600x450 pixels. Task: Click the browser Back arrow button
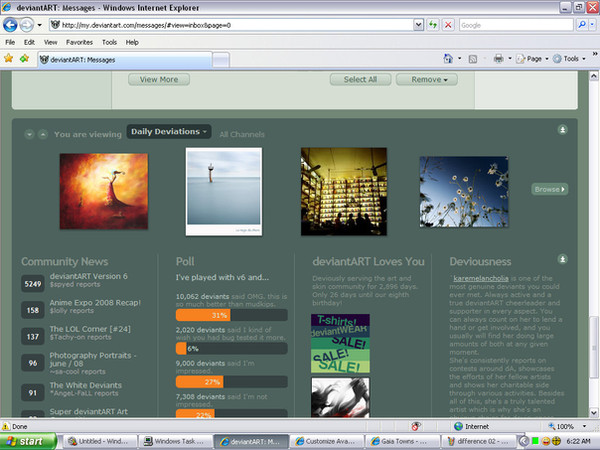coord(10,25)
